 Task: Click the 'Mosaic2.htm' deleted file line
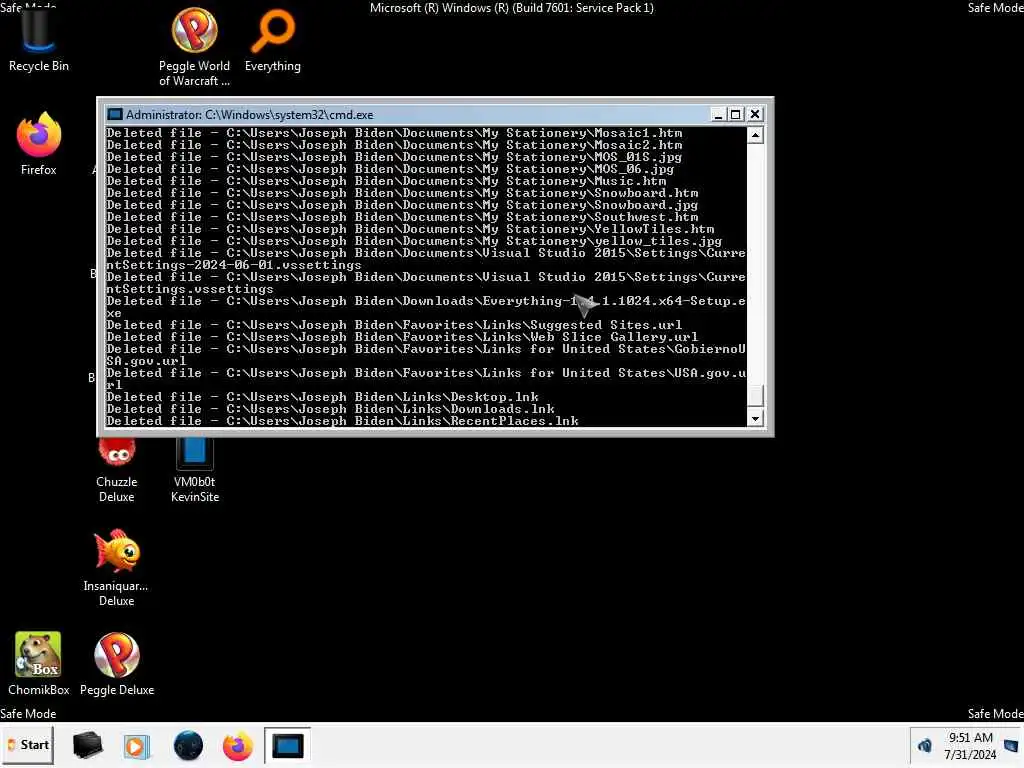[x=394, y=145]
